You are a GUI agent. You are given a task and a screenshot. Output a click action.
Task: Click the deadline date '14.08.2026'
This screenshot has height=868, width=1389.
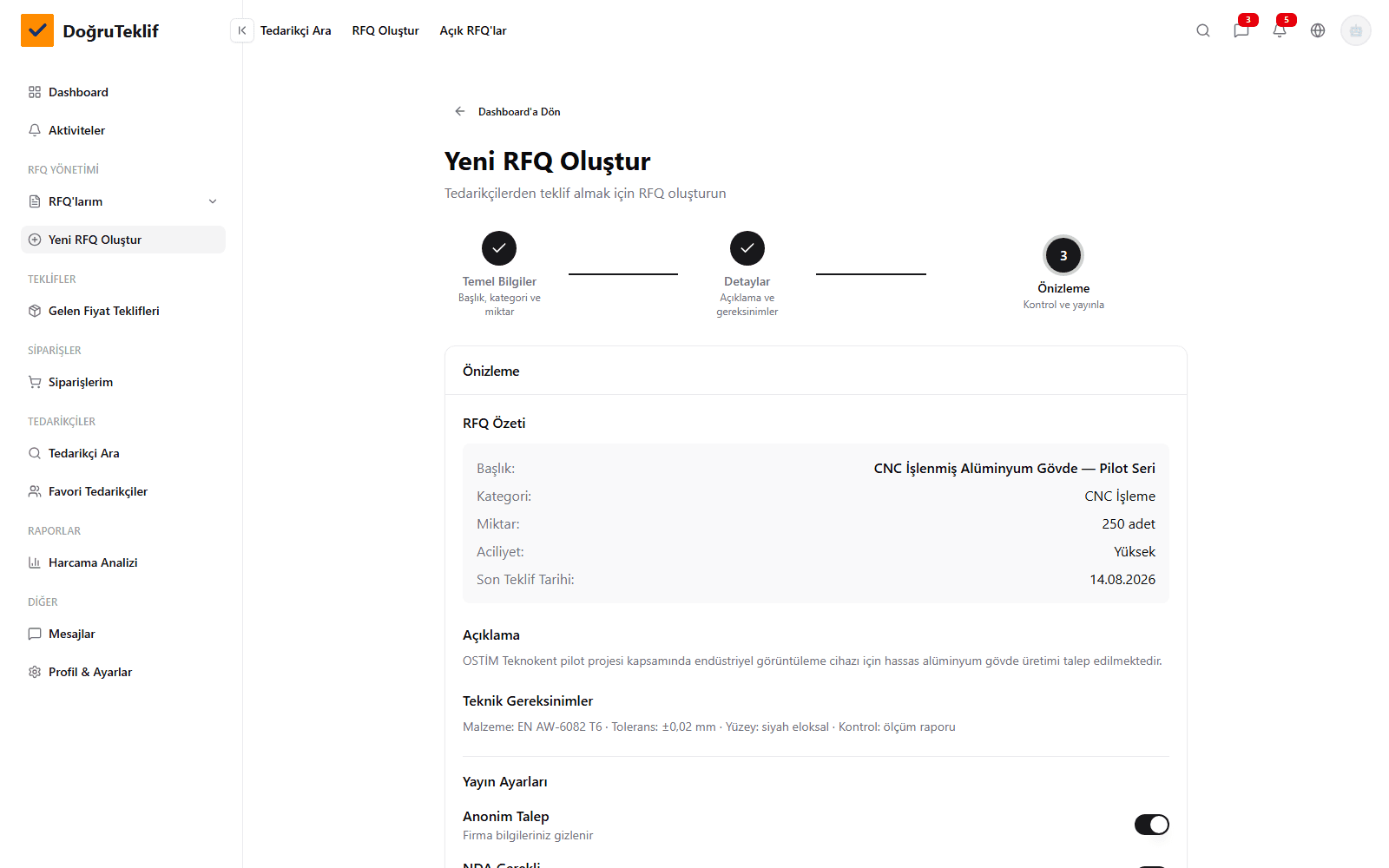tap(1122, 579)
